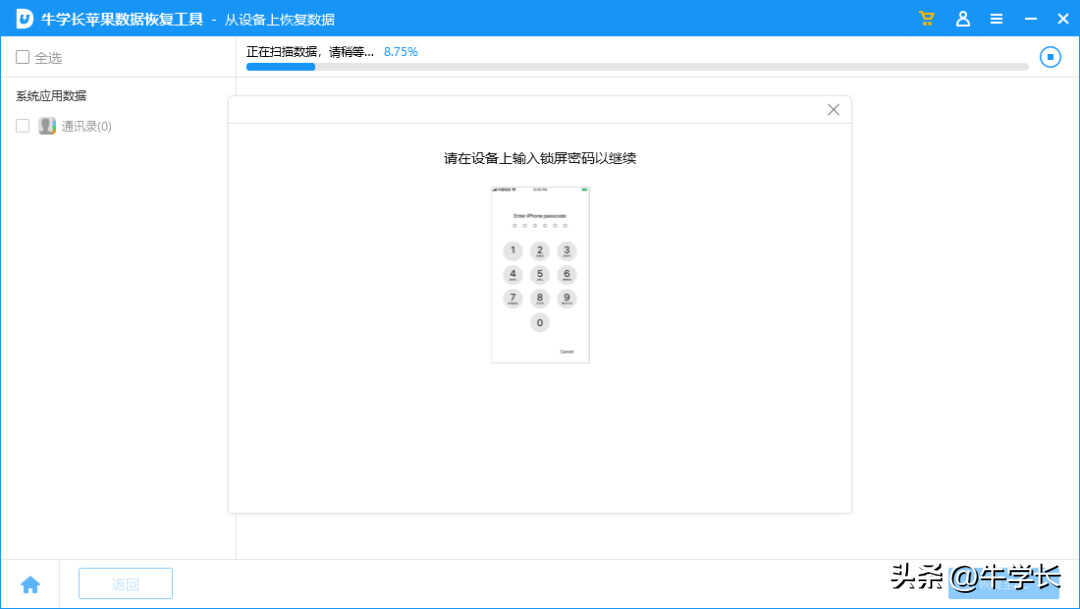
Task: Open the shopping cart purchase icon
Action: (927, 19)
